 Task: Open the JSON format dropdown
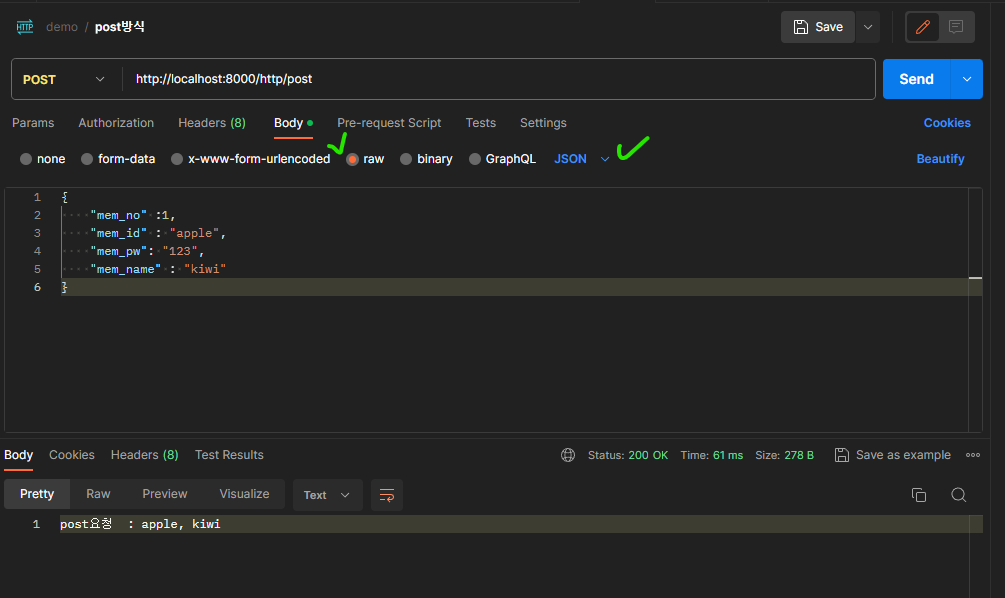point(581,159)
